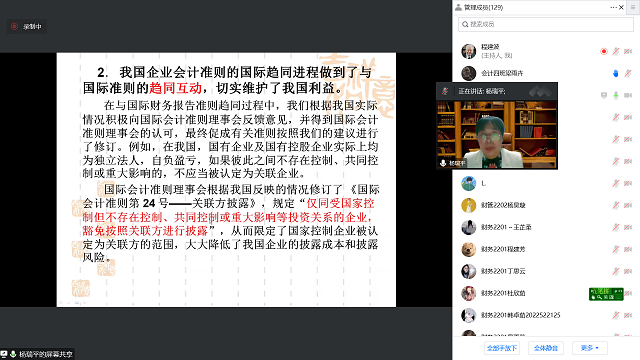This screenshot has height=360, width=640.
Task: Open the hamburger menu at the panel's top-right corner
Action: point(633,7)
